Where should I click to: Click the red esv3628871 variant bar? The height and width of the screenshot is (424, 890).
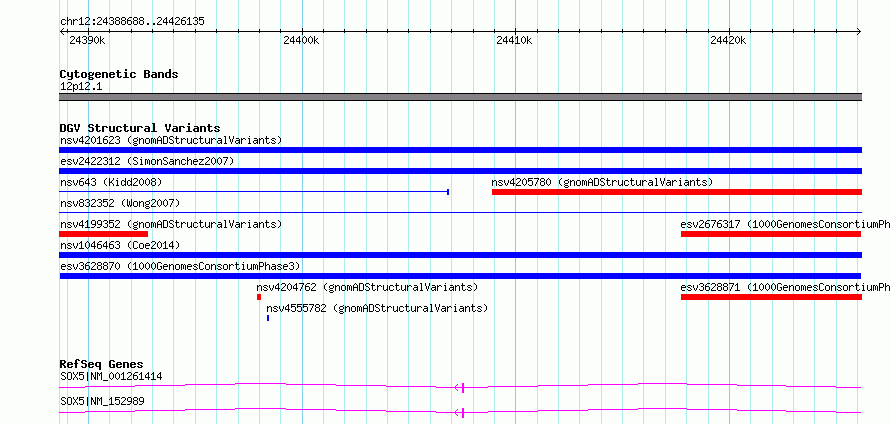click(771, 297)
